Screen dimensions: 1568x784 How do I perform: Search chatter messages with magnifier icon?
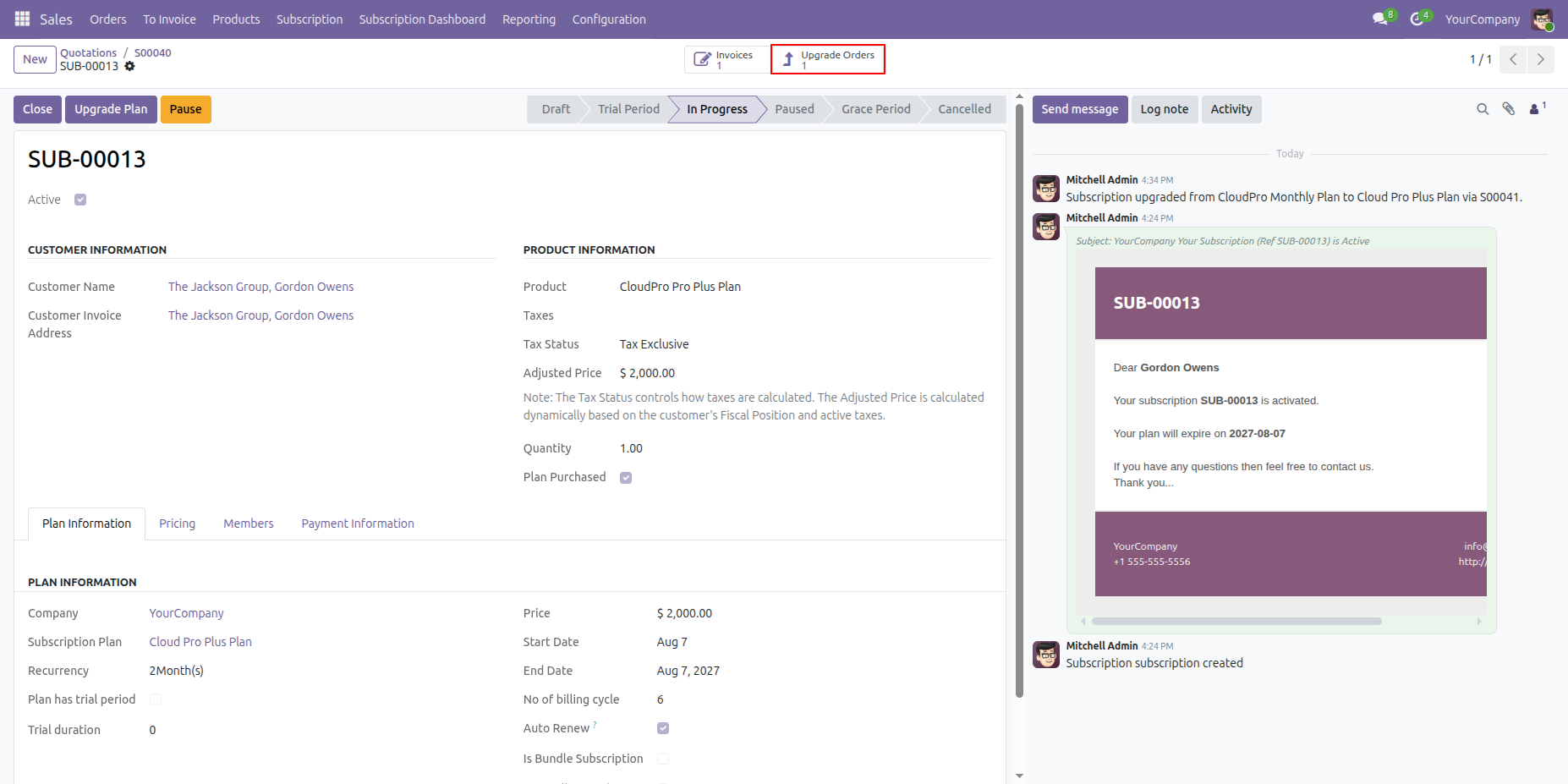click(x=1483, y=109)
